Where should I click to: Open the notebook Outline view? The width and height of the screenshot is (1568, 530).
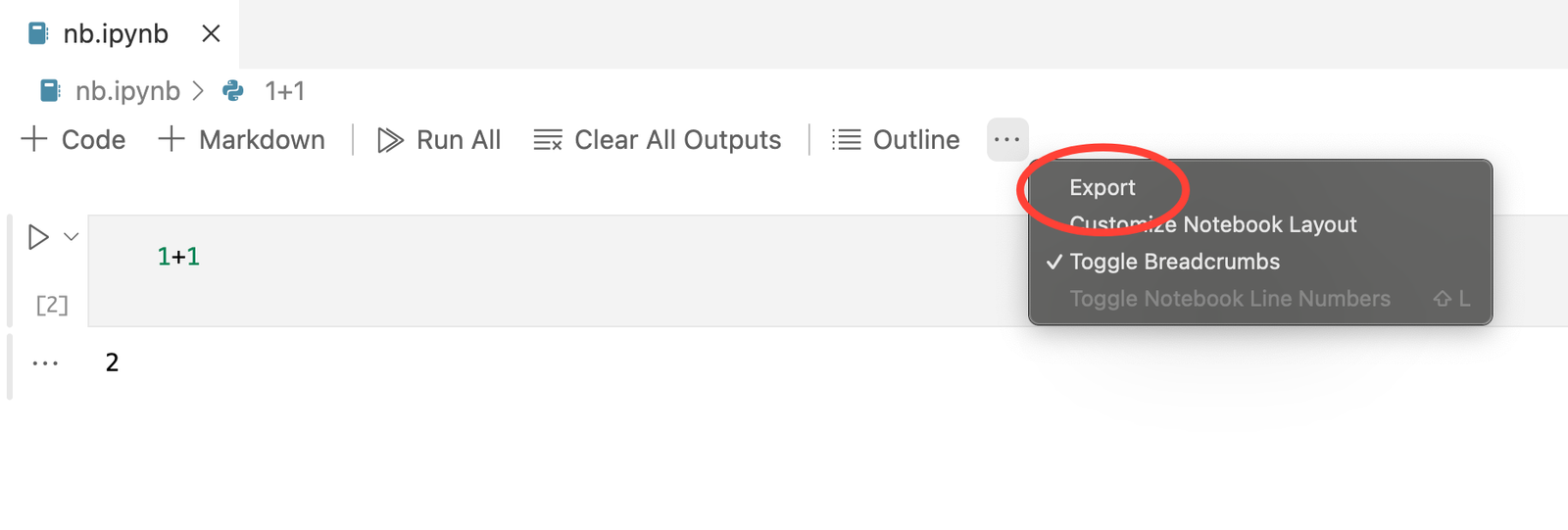tap(896, 140)
